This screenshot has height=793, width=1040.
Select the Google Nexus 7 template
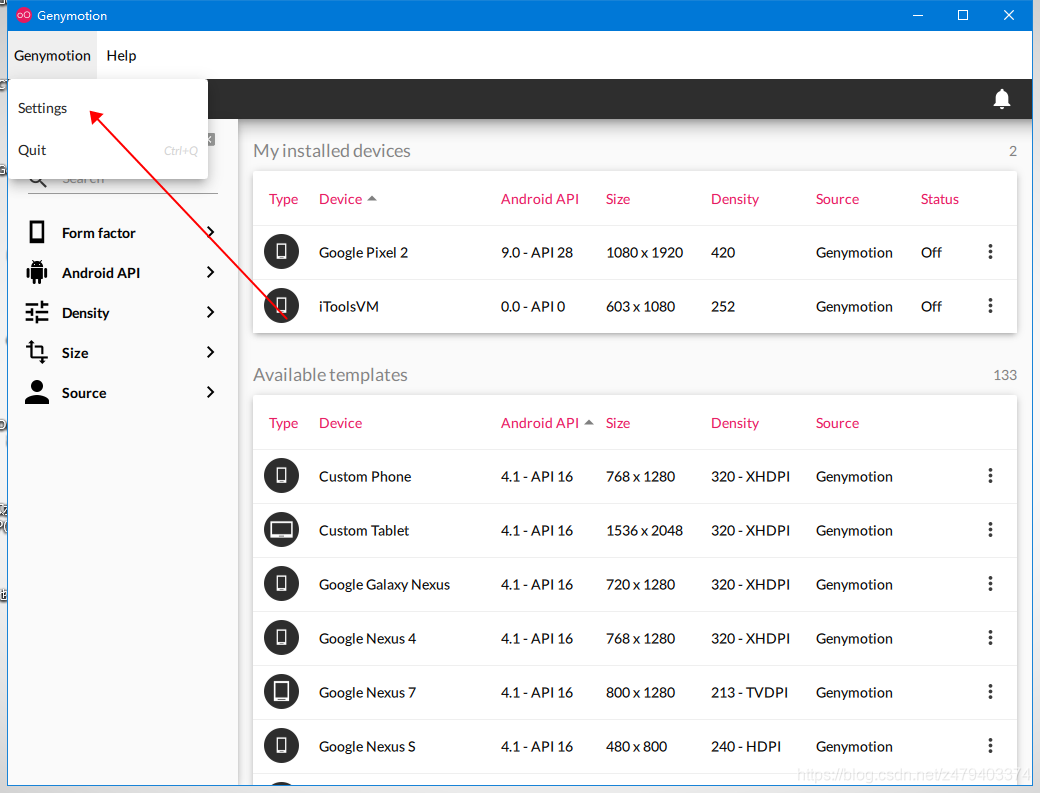(x=367, y=692)
